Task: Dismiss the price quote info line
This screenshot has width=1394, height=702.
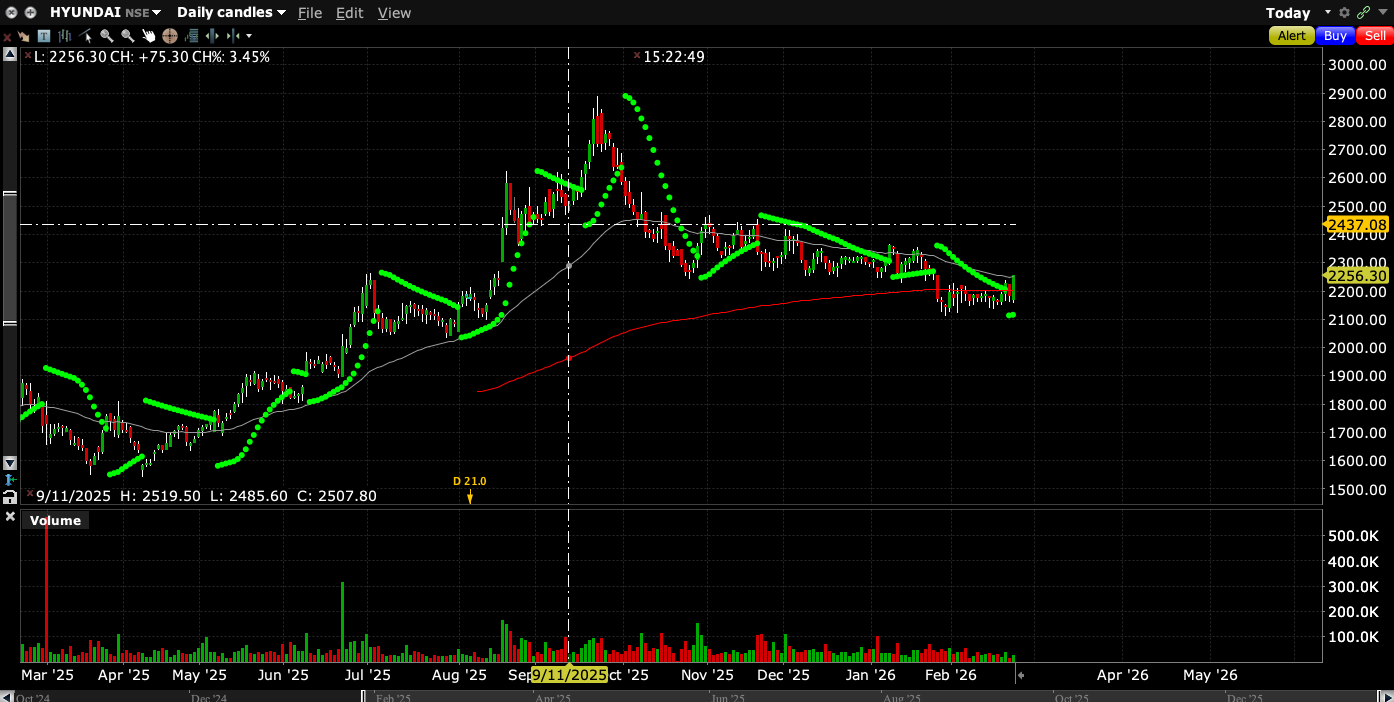Action: point(636,56)
